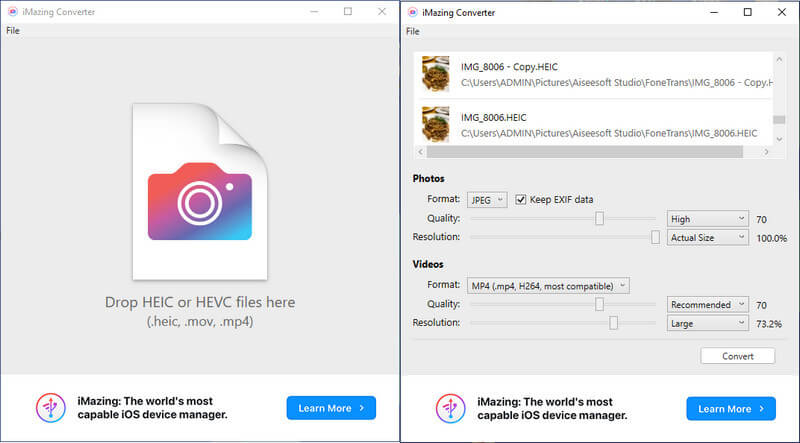
Task: Click Photos Resolution value 100.0%
Action: tap(771, 238)
